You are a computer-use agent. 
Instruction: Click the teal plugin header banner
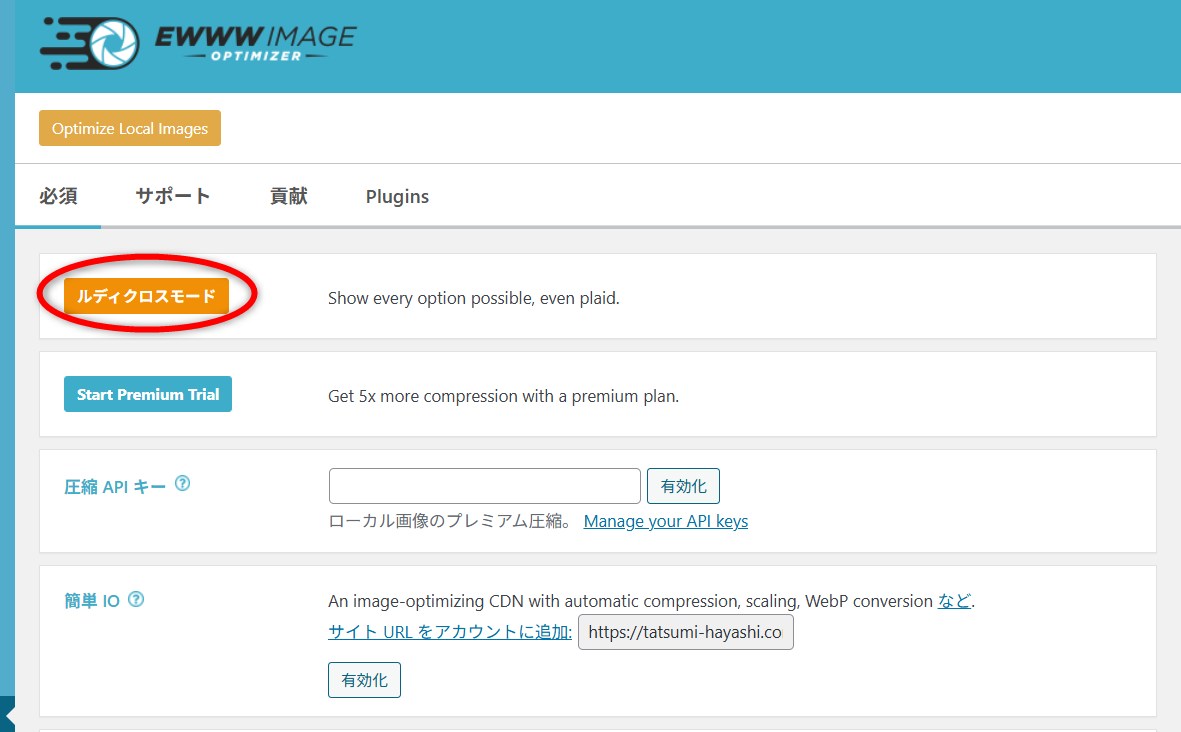click(700, 45)
